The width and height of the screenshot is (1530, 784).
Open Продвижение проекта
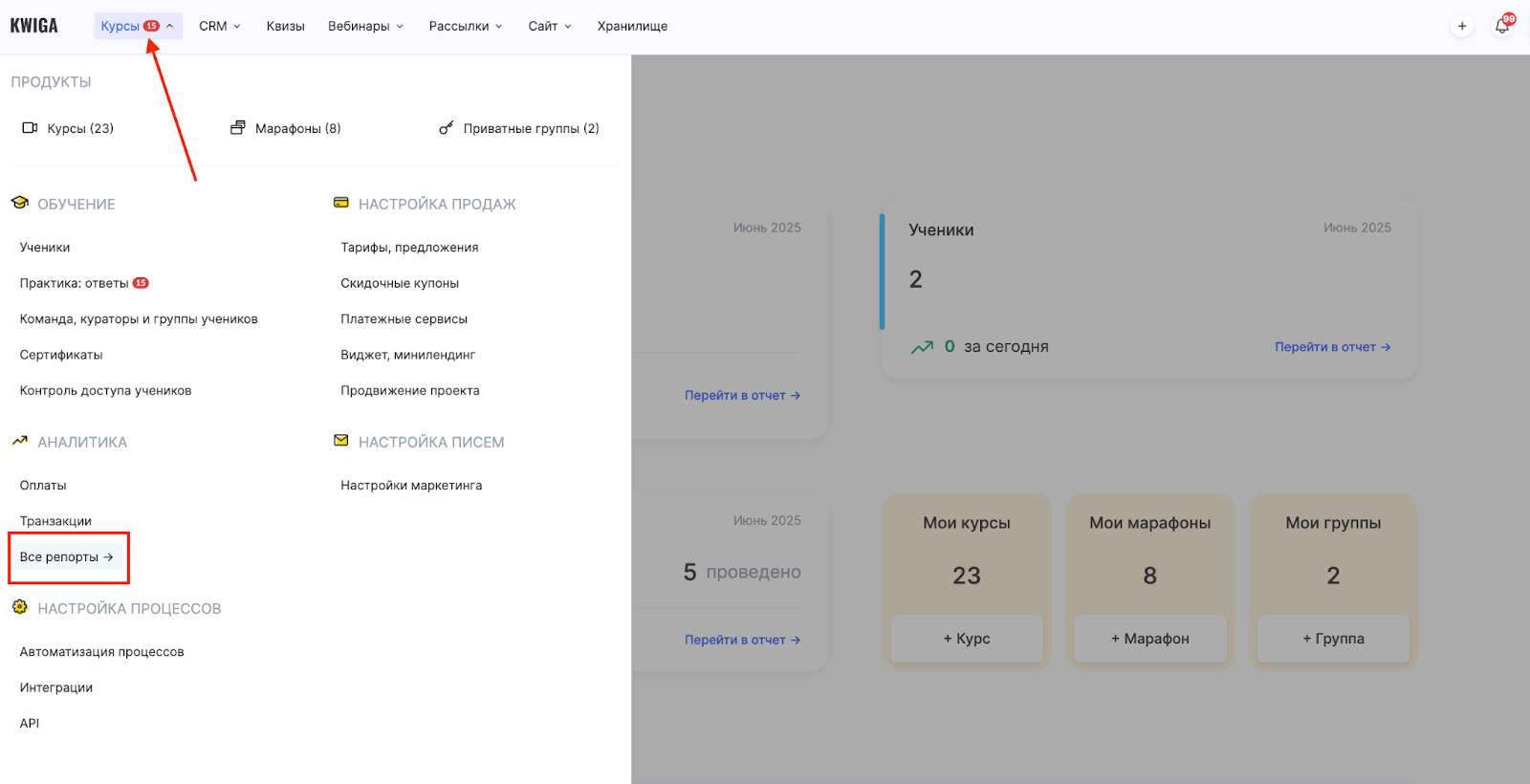click(410, 390)
